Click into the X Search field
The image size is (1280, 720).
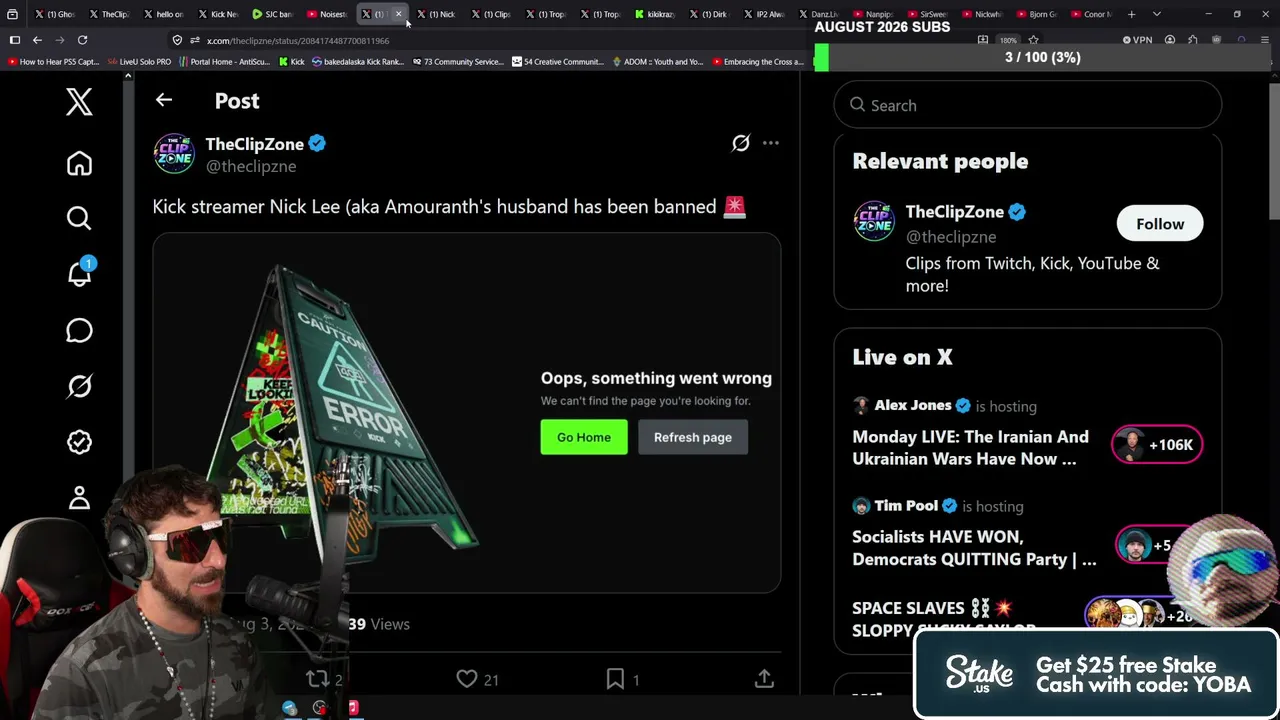click(1028, 105)
